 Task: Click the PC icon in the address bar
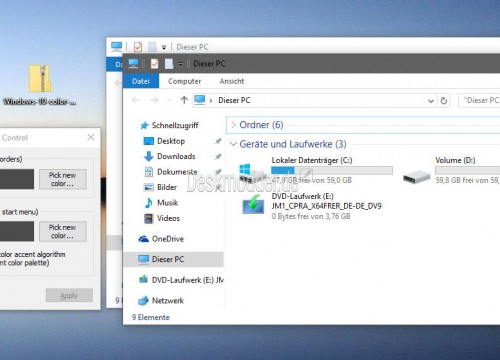[x=200, y=100]
